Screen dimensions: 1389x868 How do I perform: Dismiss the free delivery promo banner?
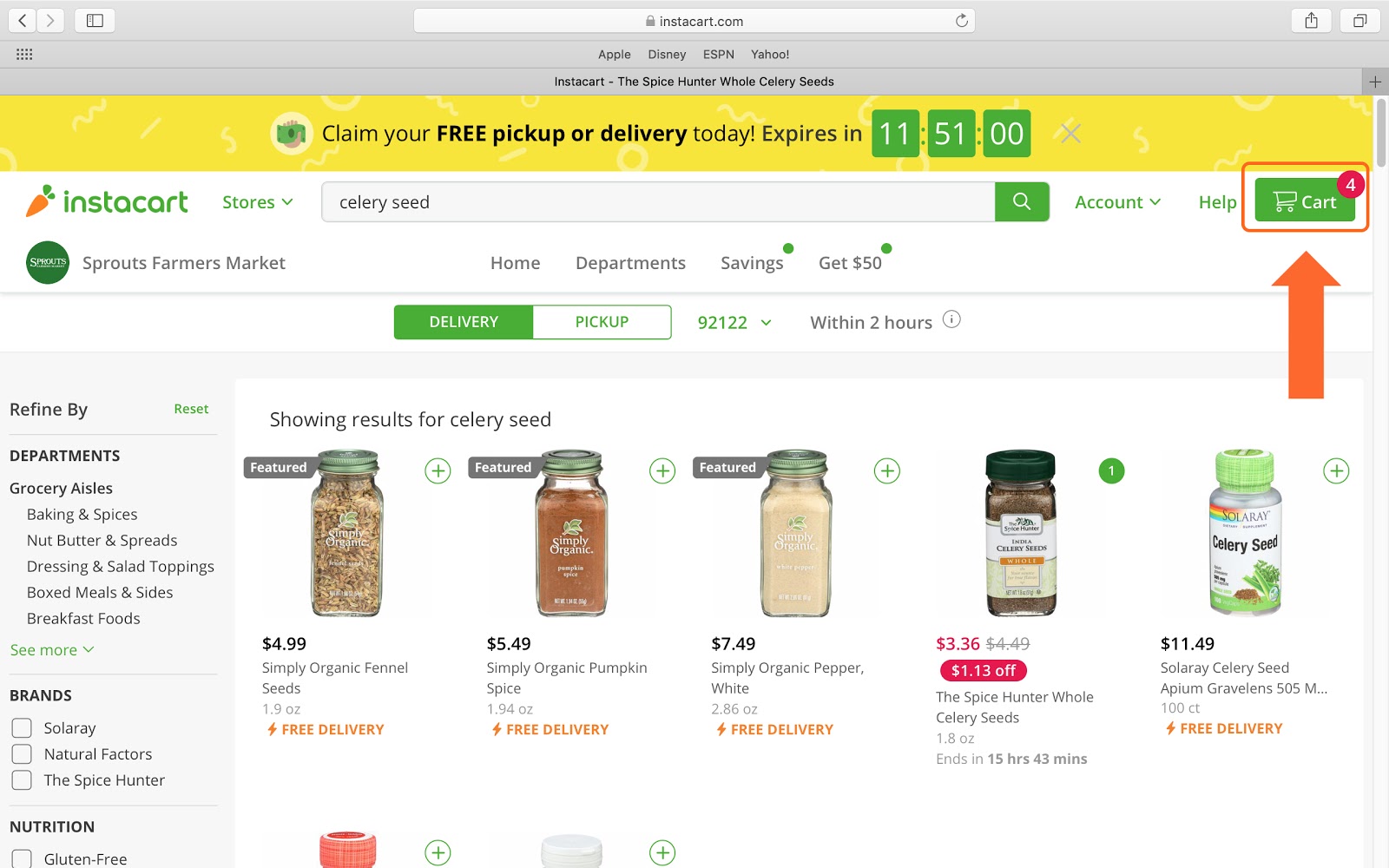tap(1071, 134)
